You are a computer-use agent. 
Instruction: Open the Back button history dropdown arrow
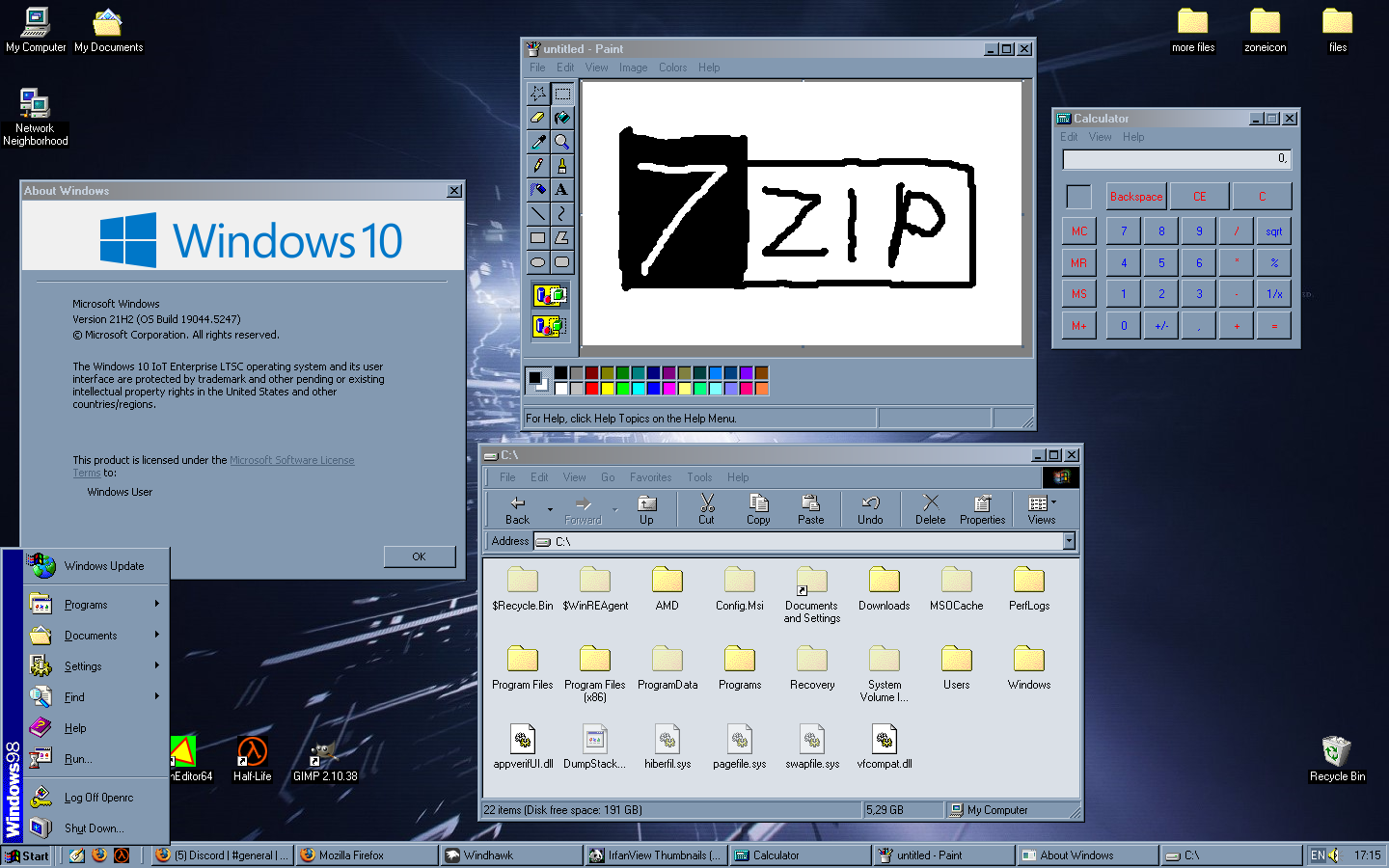pos(550,509)
